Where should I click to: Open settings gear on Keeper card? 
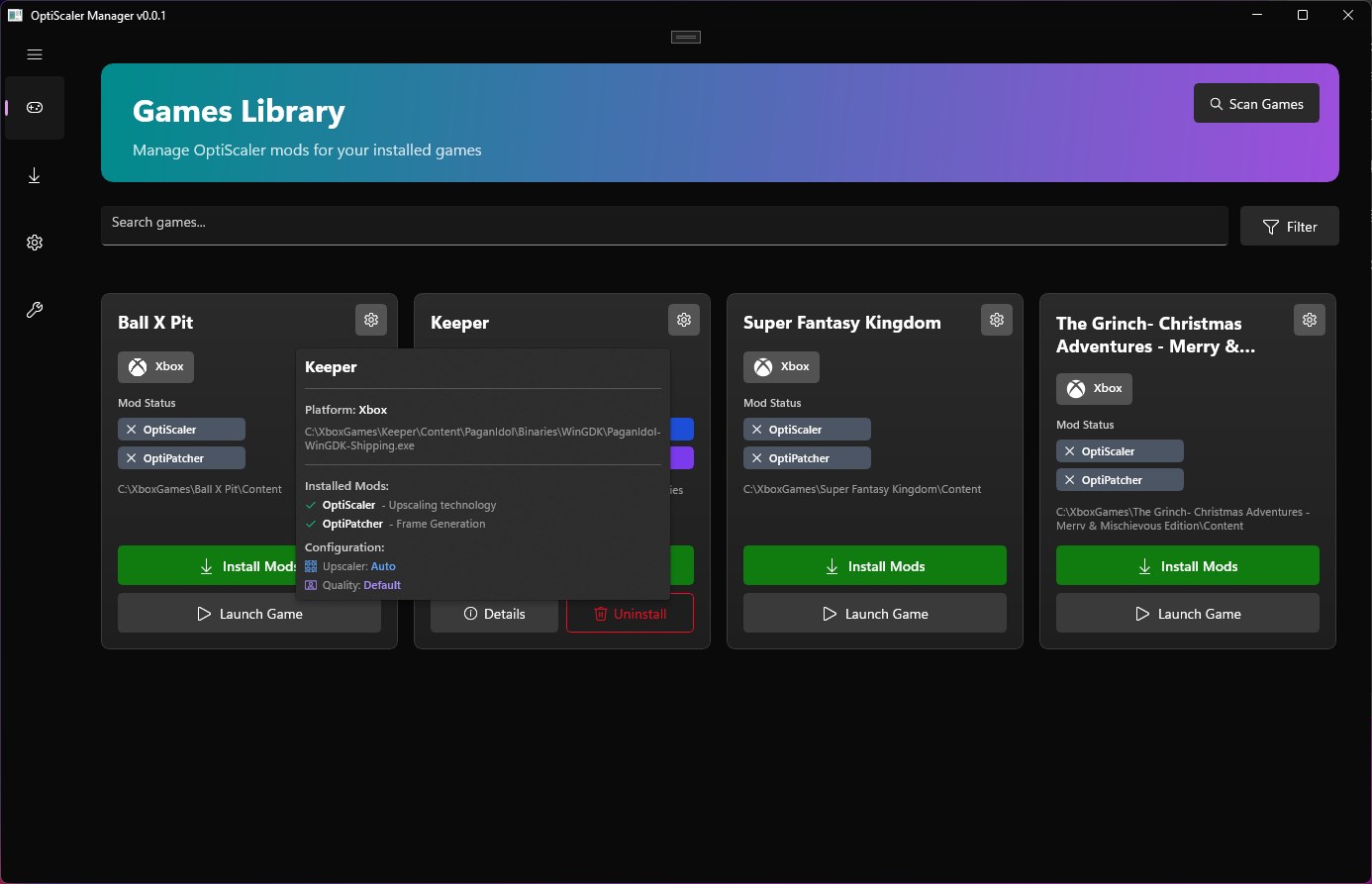[x=684, y=320]
